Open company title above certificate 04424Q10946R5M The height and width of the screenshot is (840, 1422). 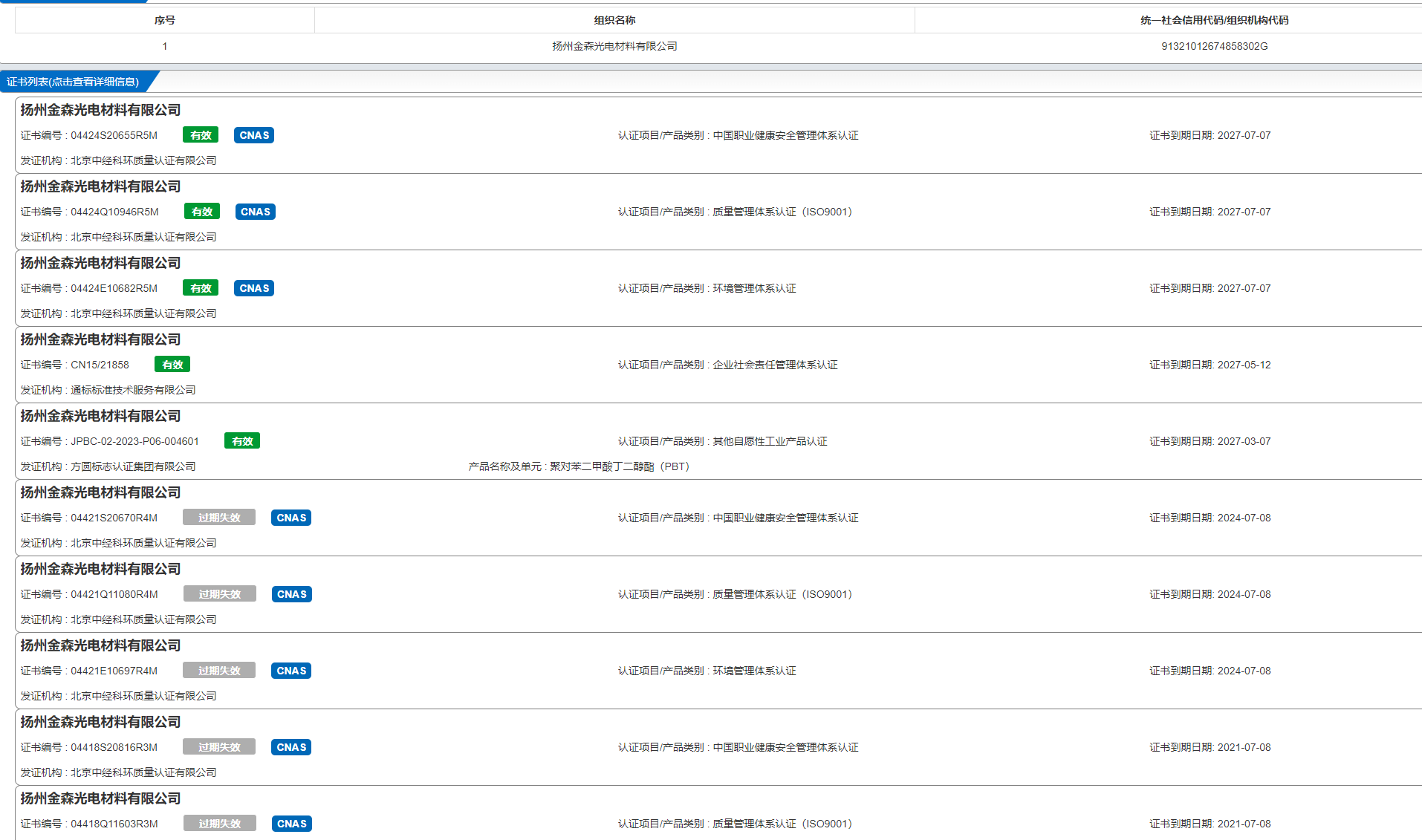[x=100, y=186]
